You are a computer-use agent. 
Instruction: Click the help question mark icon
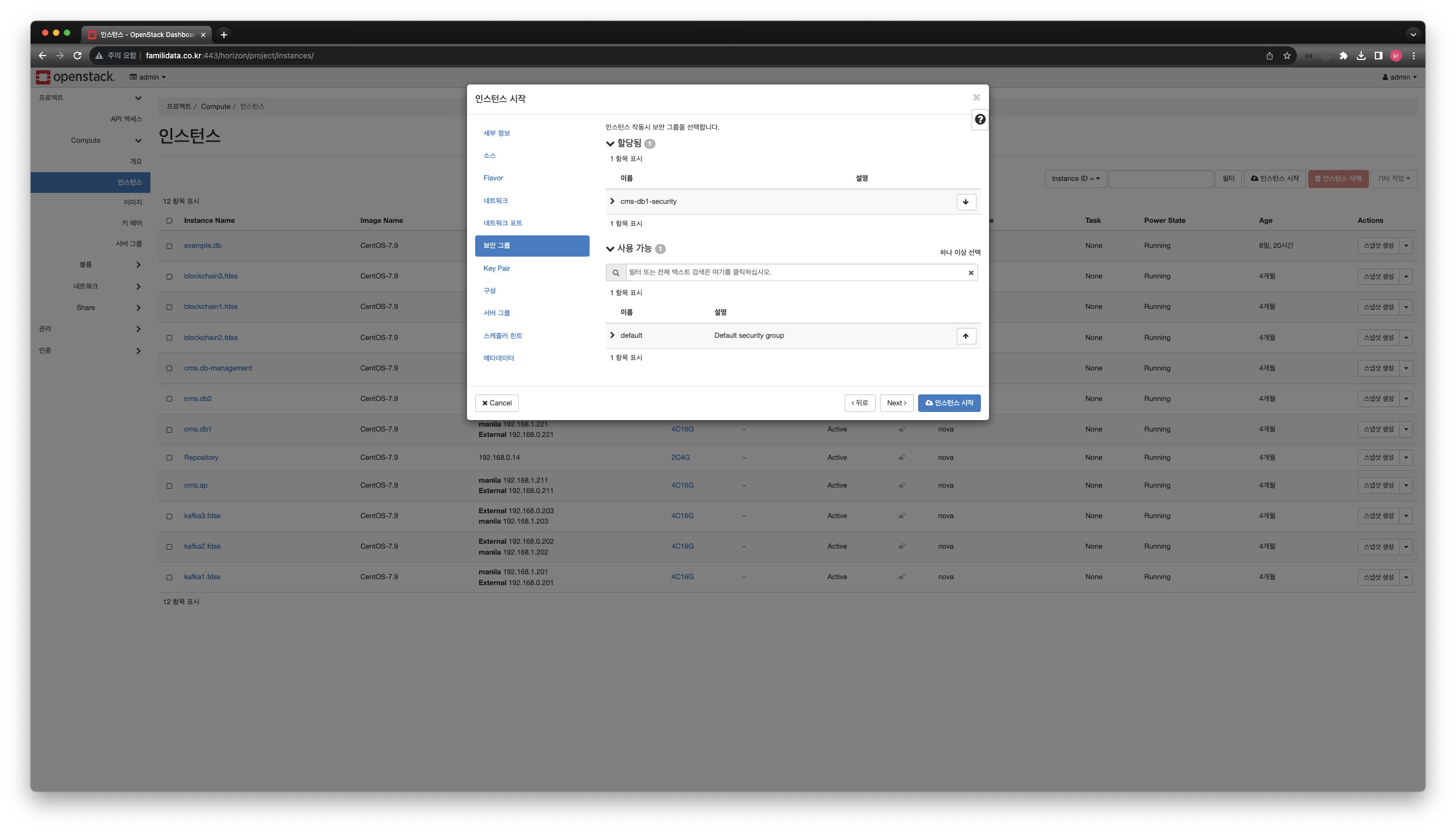tap(979, 119)
